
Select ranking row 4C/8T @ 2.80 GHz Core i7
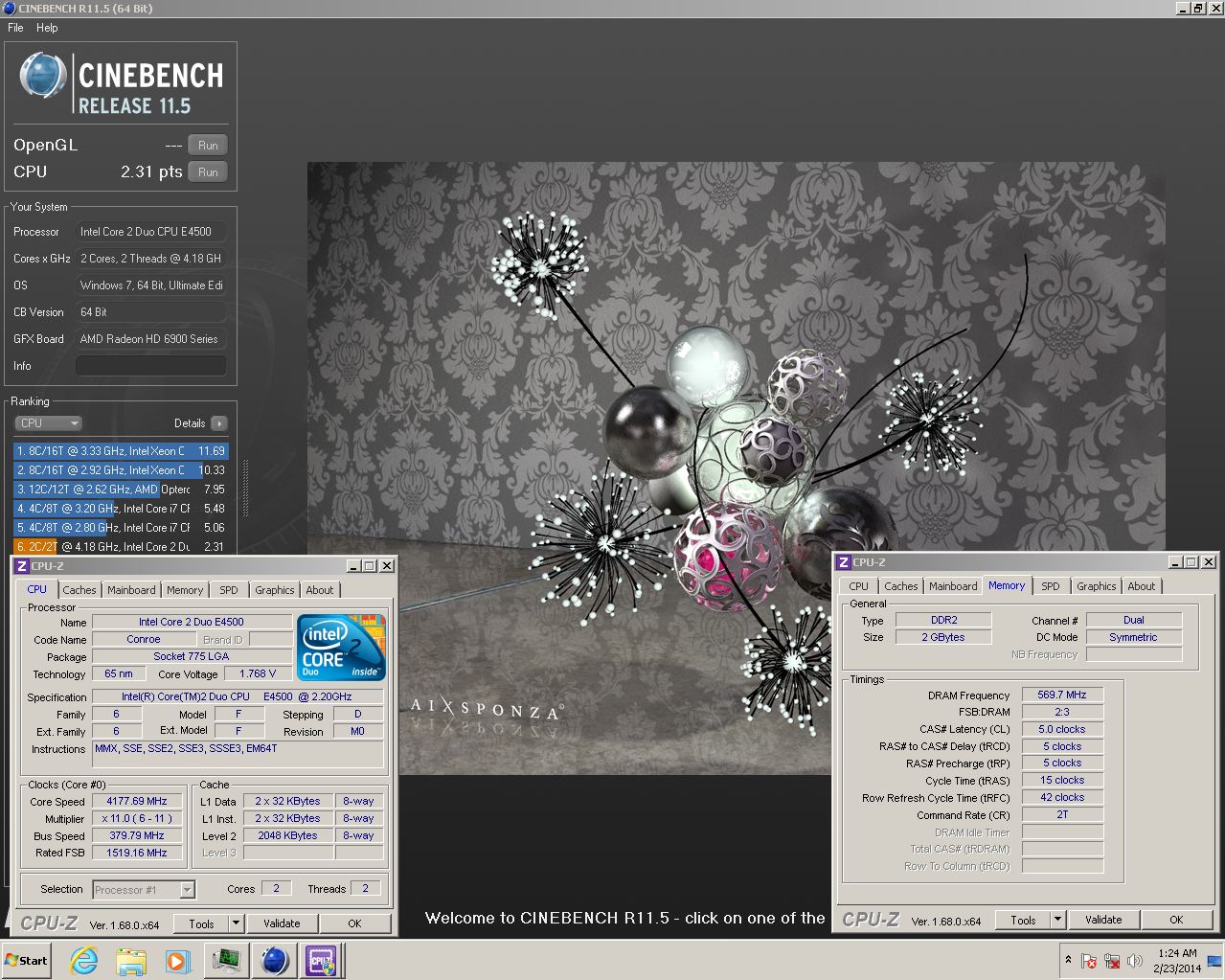pyautogui.click(x=121, y=528)
